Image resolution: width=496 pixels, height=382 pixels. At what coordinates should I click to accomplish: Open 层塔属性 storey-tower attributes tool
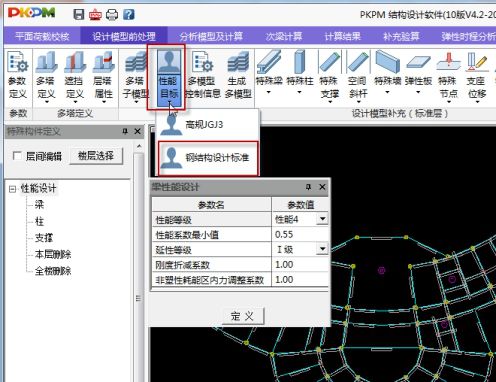[x=103, y=76]
